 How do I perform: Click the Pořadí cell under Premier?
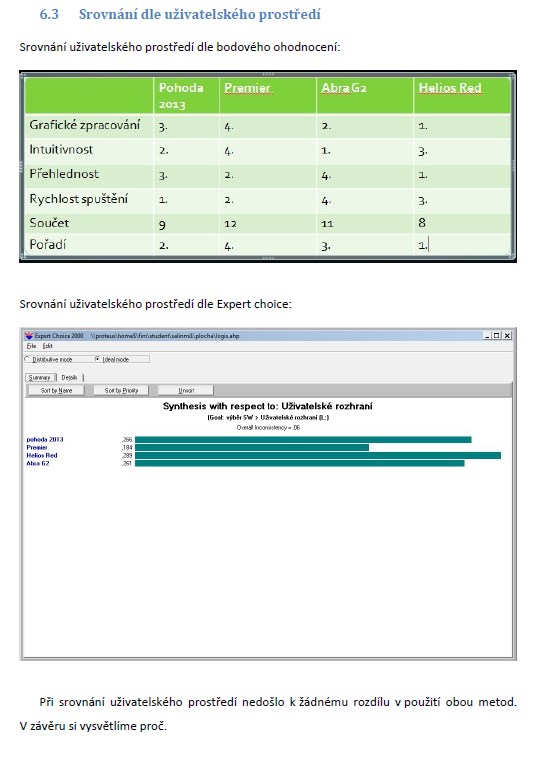[x=268, y=245]
